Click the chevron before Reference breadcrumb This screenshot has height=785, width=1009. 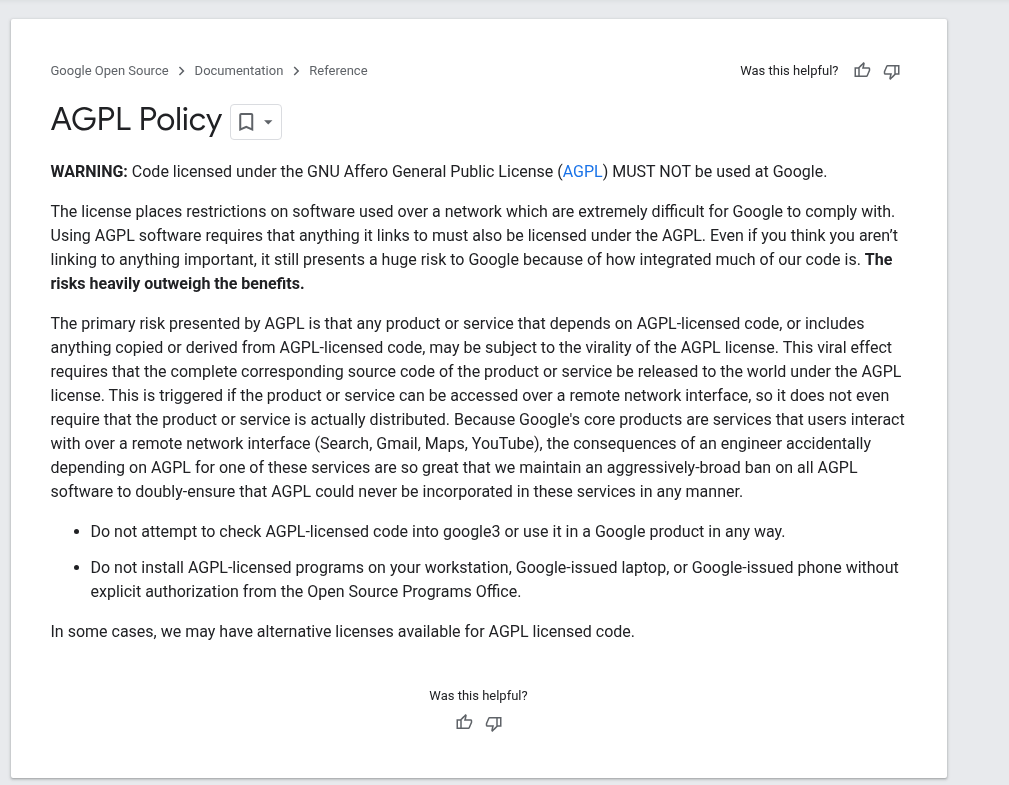click(x=296, y=71)
